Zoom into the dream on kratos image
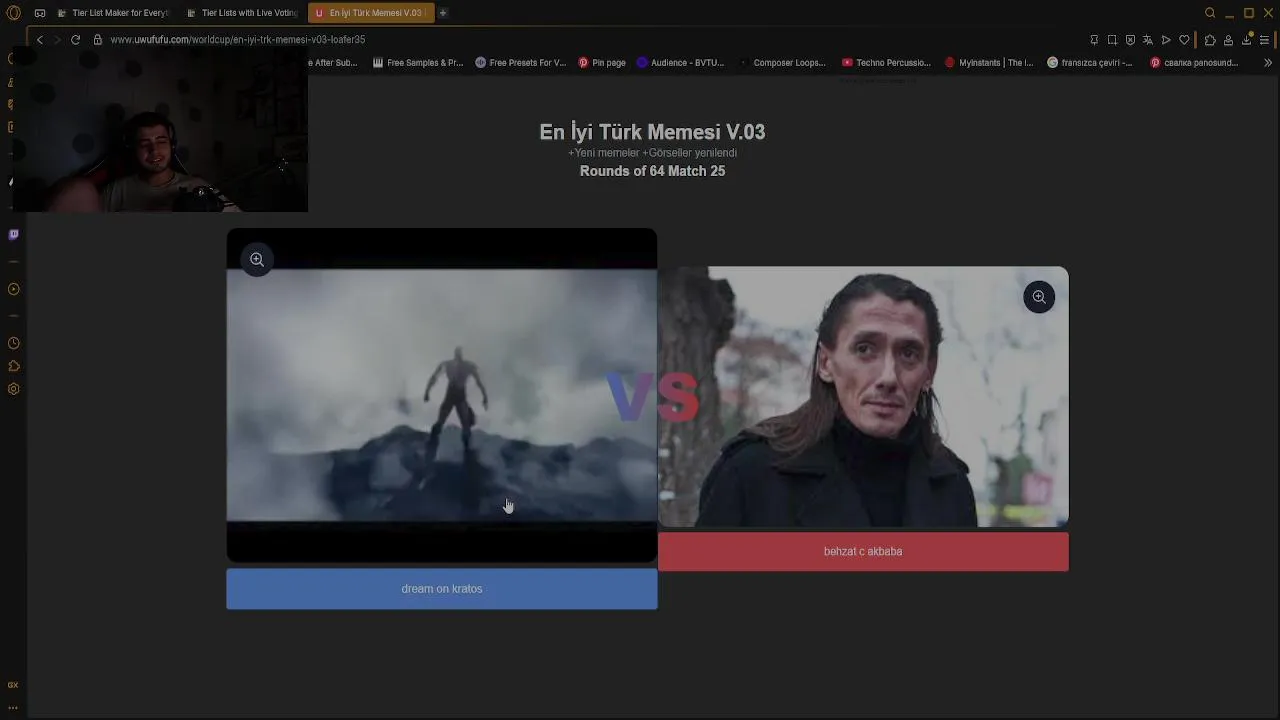Viewport: 1280px width, 720px height. (257, 260)
